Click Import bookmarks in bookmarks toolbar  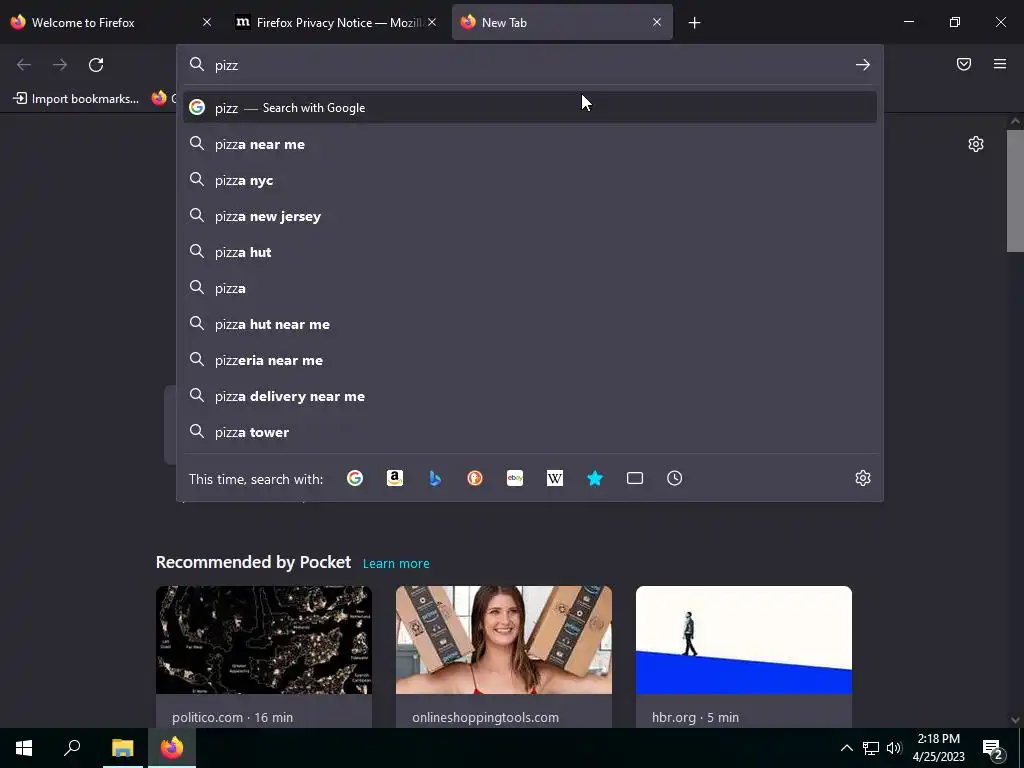(77, 99)
